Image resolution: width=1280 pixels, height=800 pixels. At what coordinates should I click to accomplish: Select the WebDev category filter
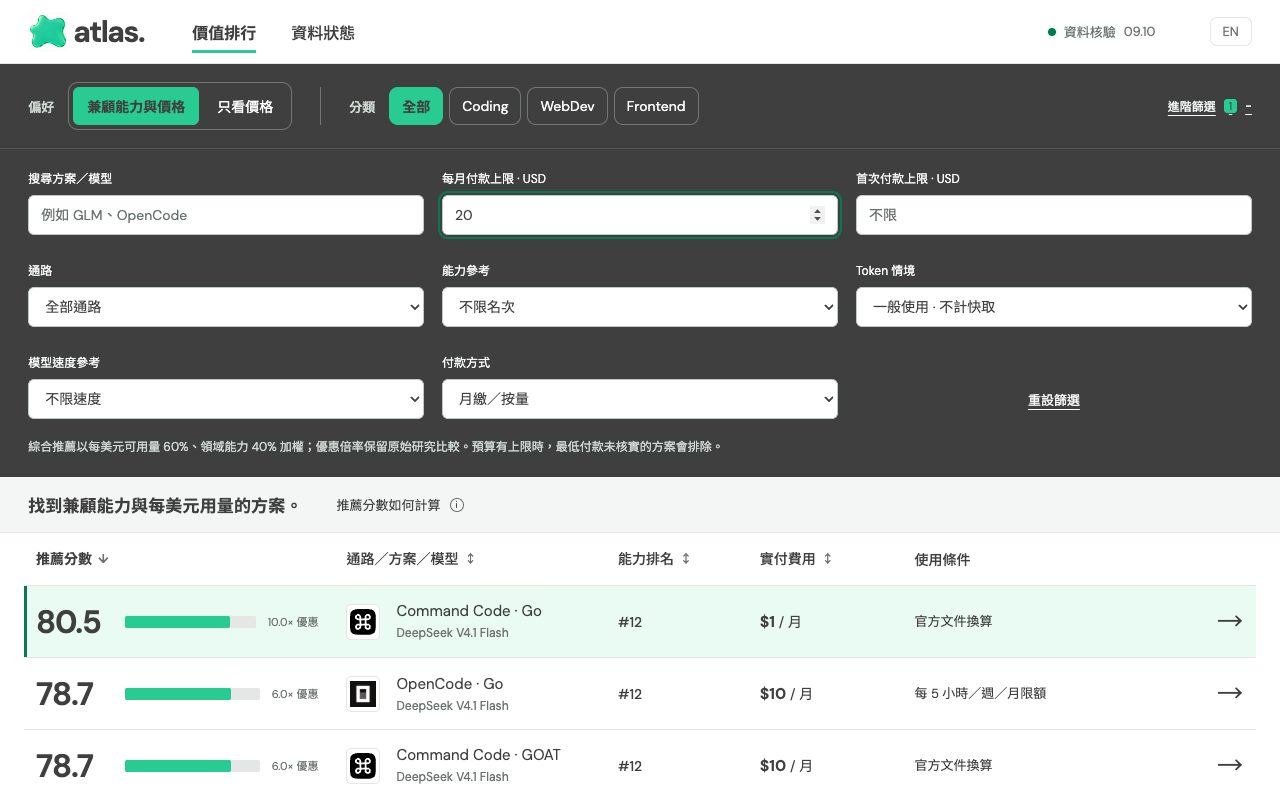coord(567,106)
